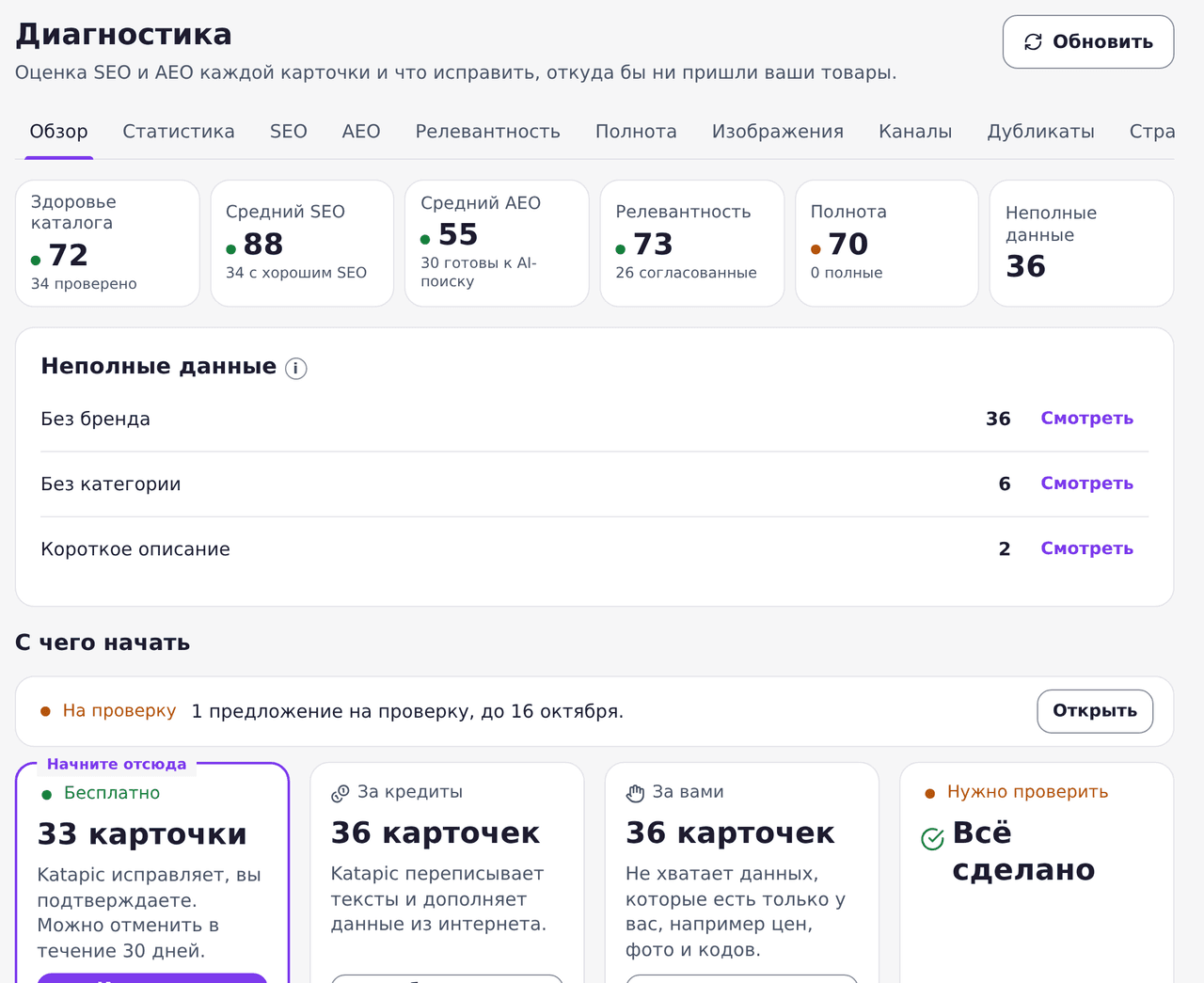Click the 33 карточки heading

coord(142,834)
